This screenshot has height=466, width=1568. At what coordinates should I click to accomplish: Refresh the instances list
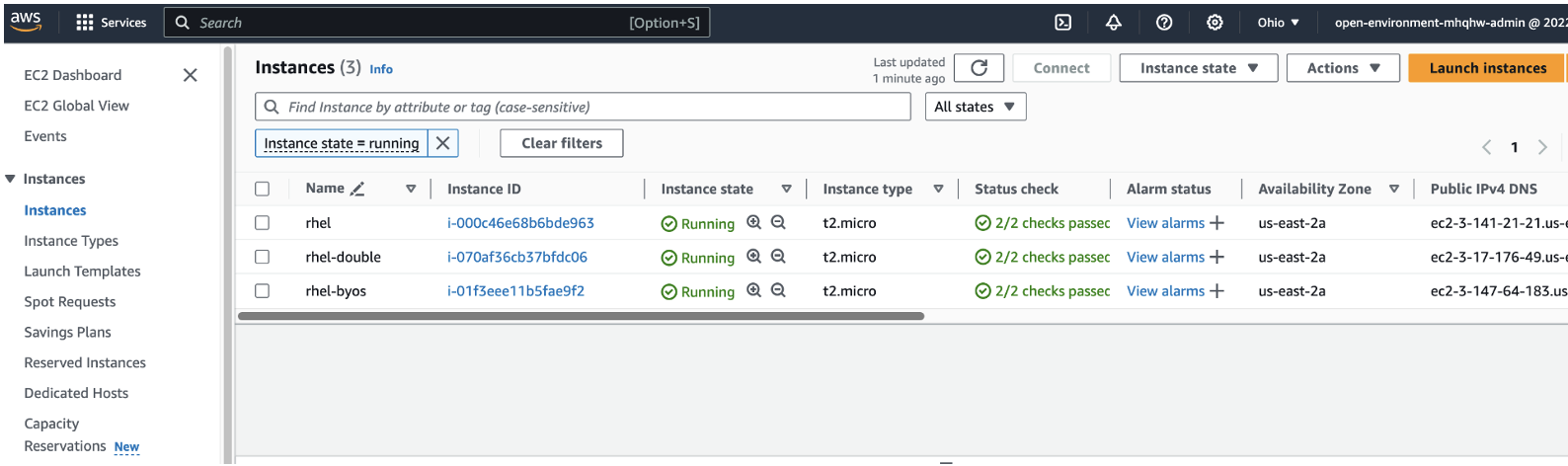(x=980, y=68)
